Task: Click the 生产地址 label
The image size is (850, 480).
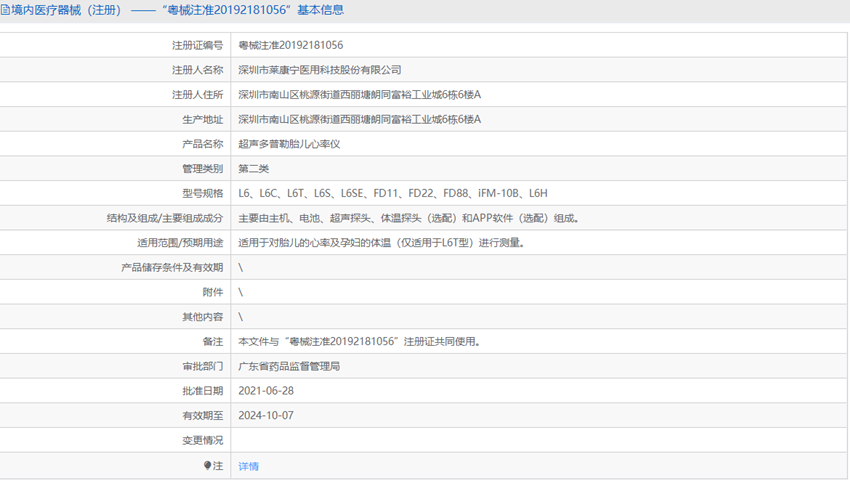Action: [202, 119]
